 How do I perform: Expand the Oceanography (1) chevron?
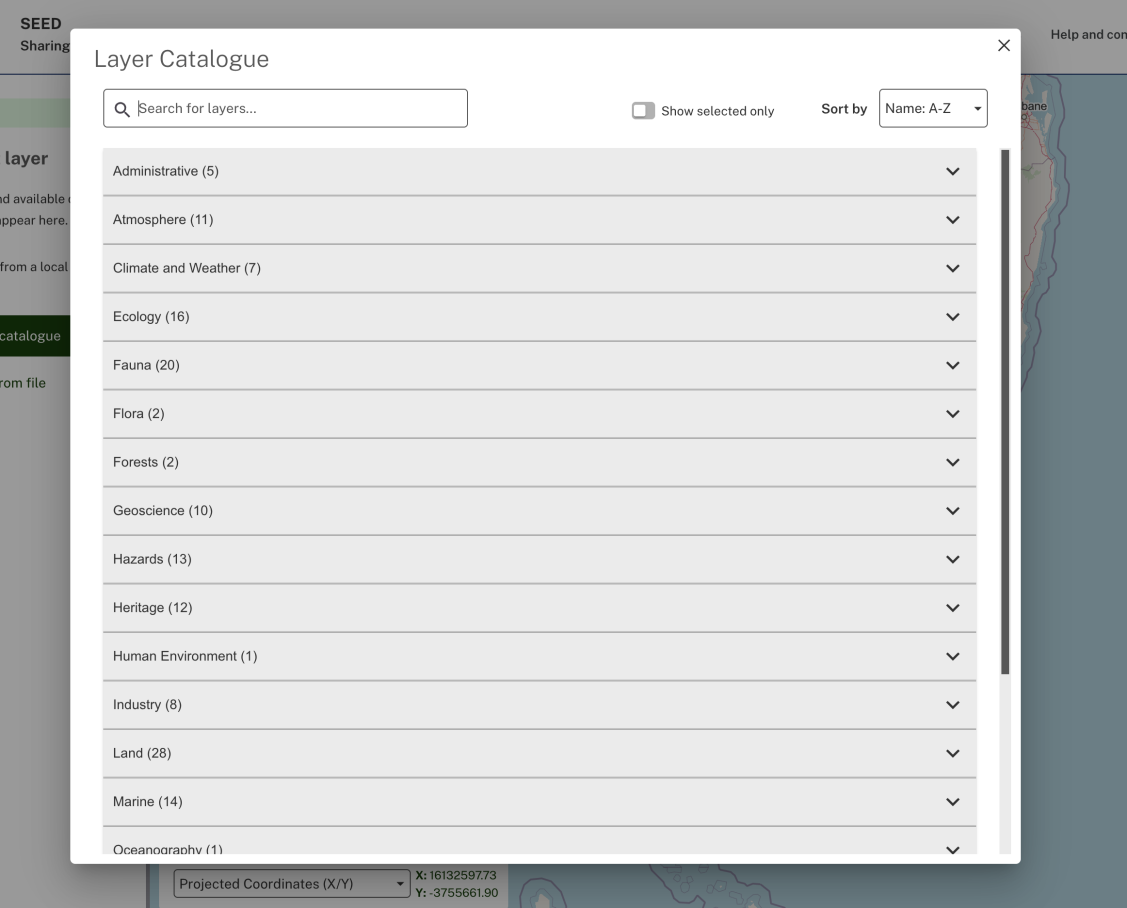point(952,850)
